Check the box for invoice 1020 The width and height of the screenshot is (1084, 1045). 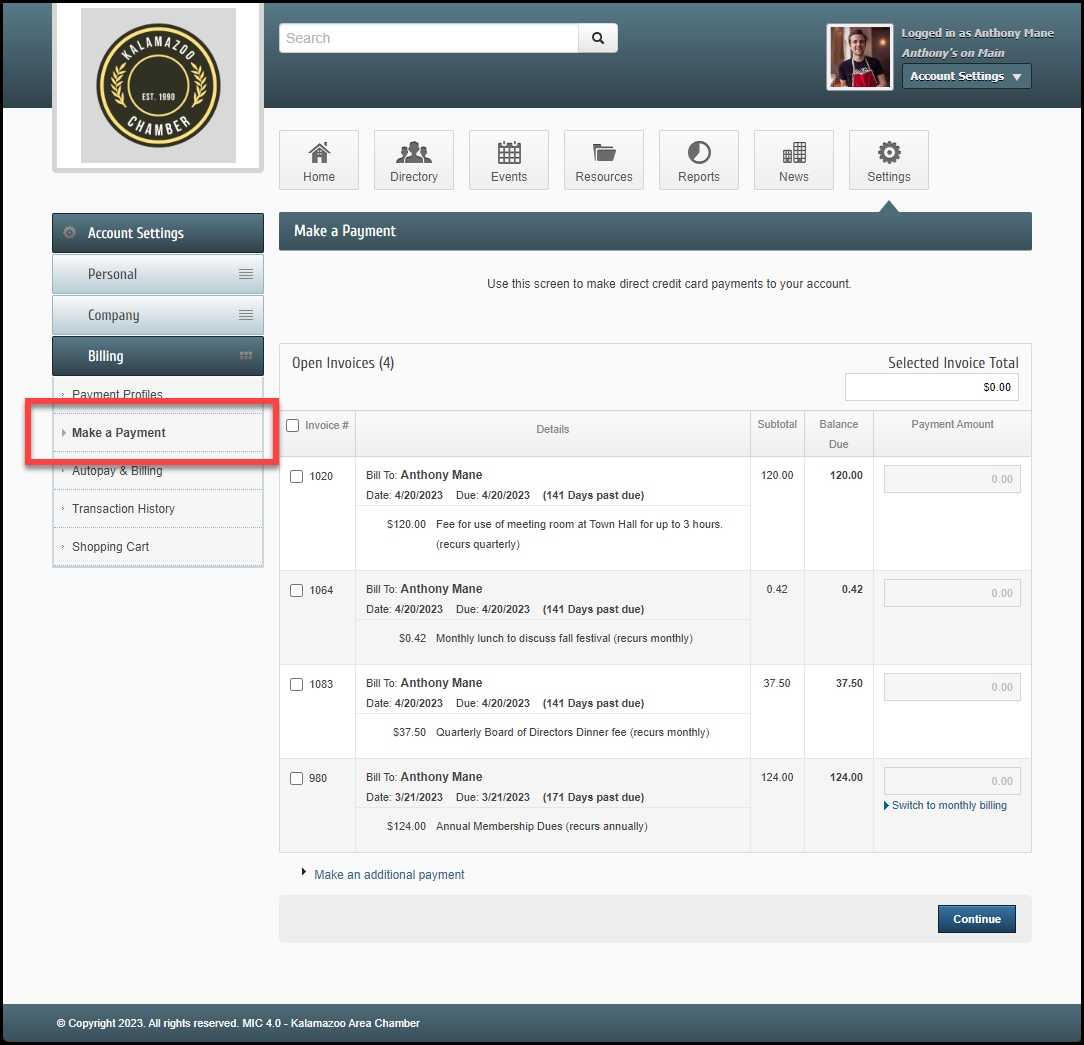click(296, 477)
